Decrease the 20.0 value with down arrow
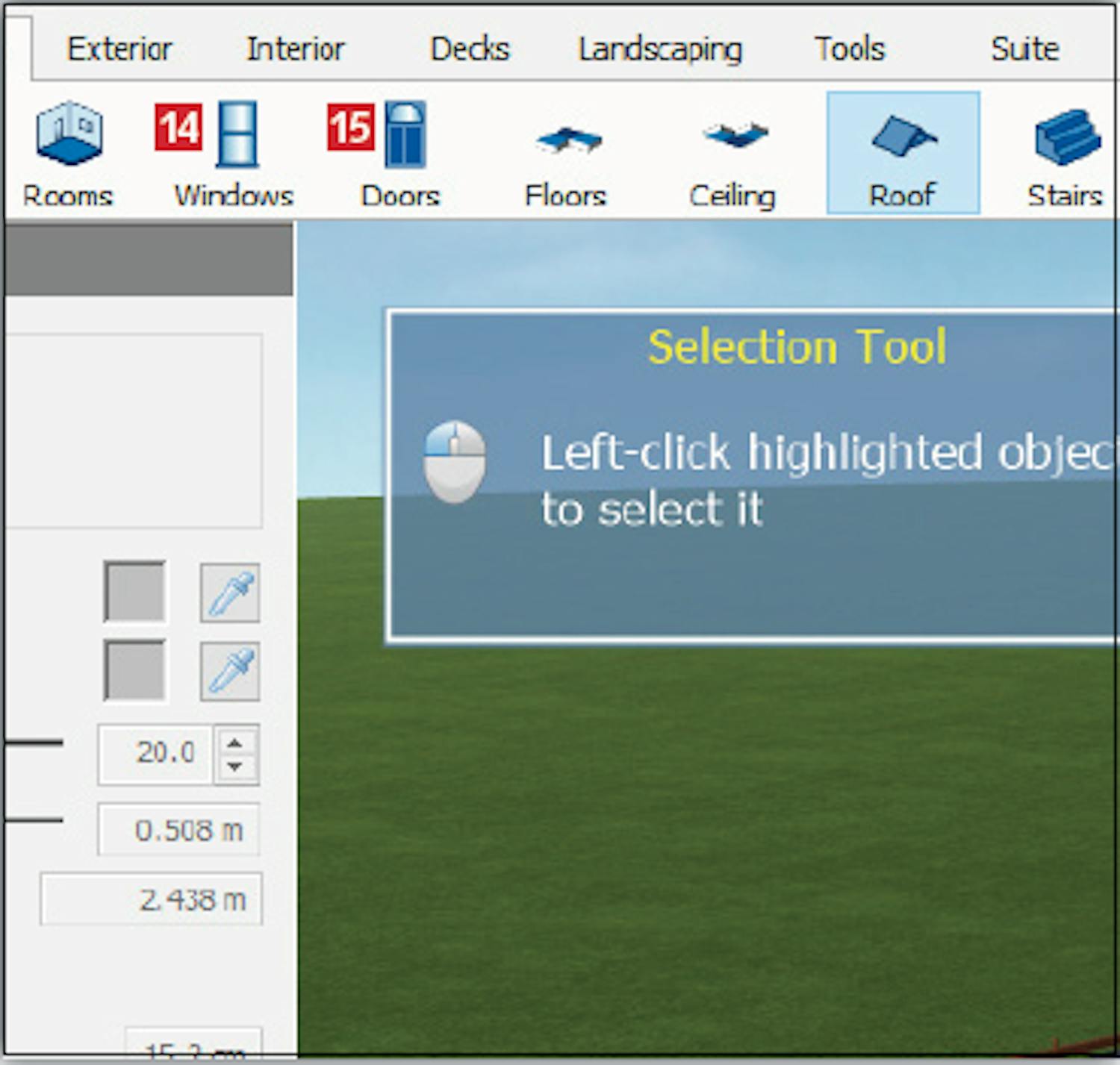The height and width of the screenshot is (1065, 1120). click(x=235, y=767)
